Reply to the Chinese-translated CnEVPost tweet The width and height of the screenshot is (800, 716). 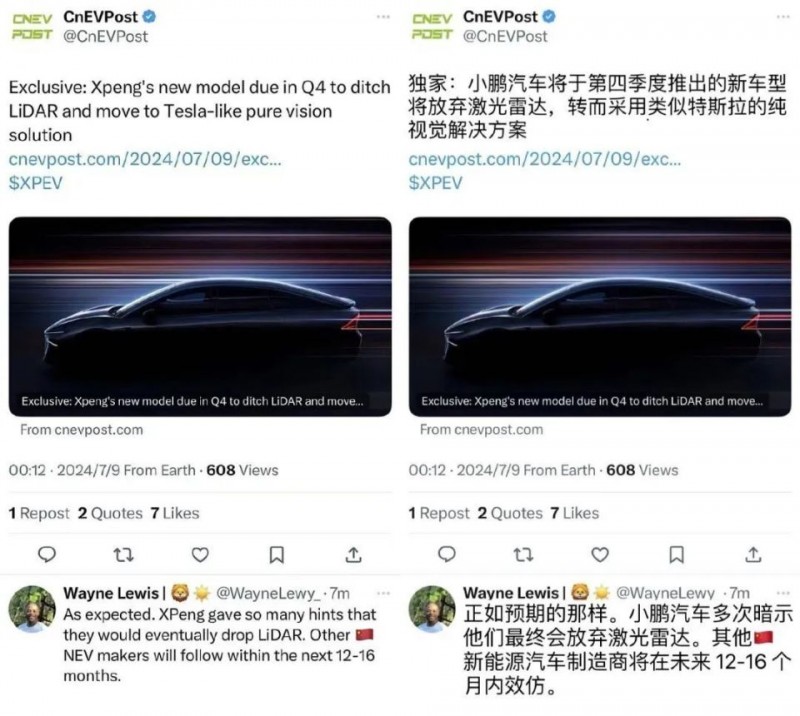(447, 554)
